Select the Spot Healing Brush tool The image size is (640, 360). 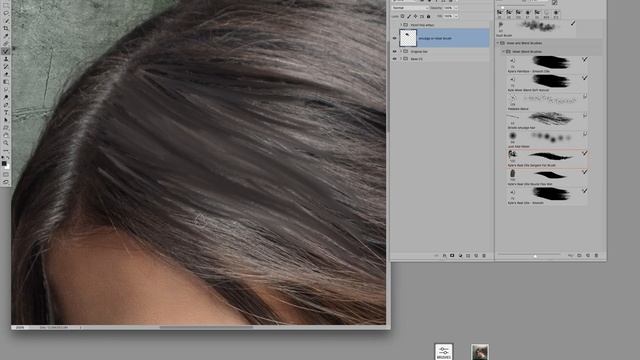point(6,44)
